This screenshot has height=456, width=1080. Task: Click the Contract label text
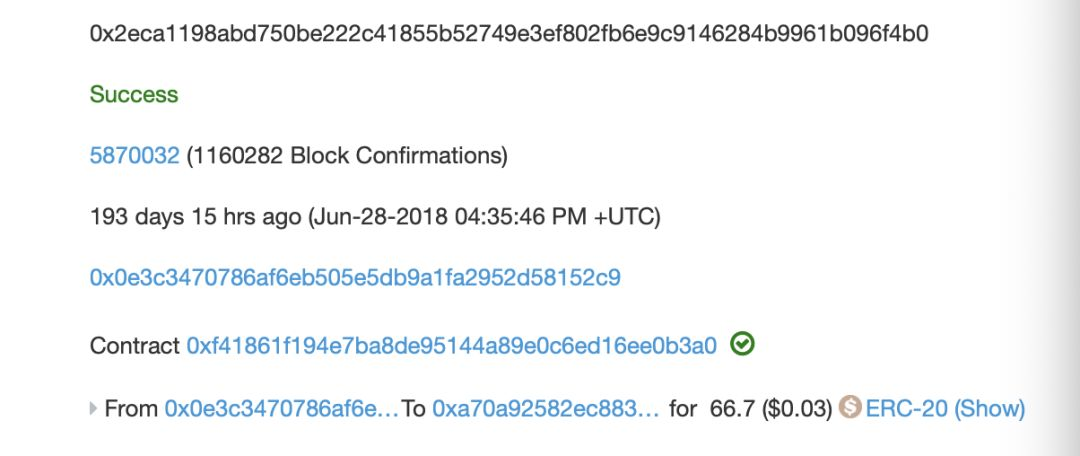pyautogui.click(x=135, y=345)
